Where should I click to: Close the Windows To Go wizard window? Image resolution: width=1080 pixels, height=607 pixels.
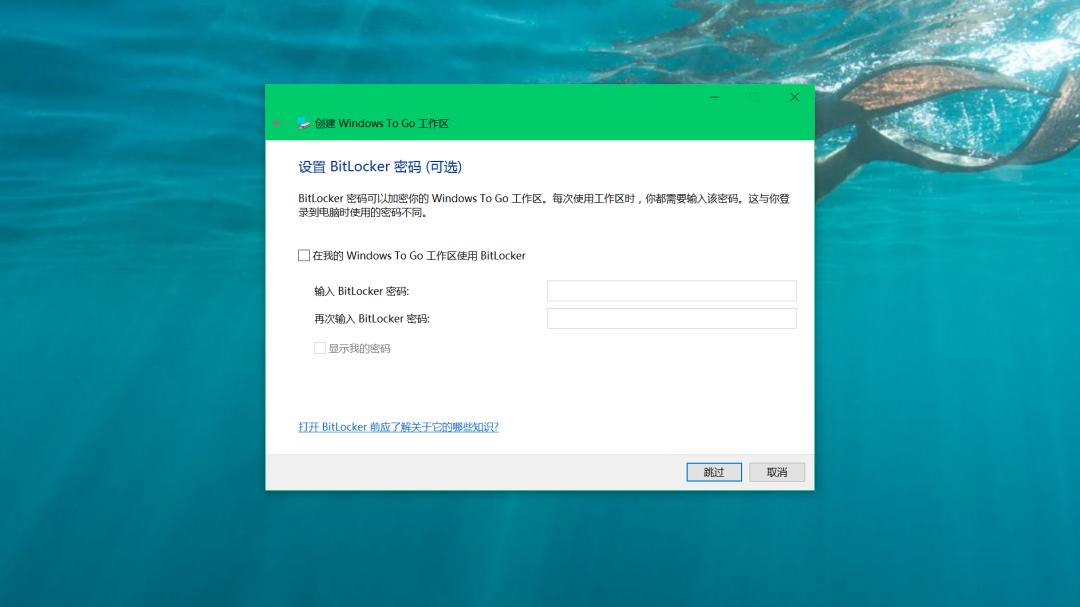pos(794,97)
